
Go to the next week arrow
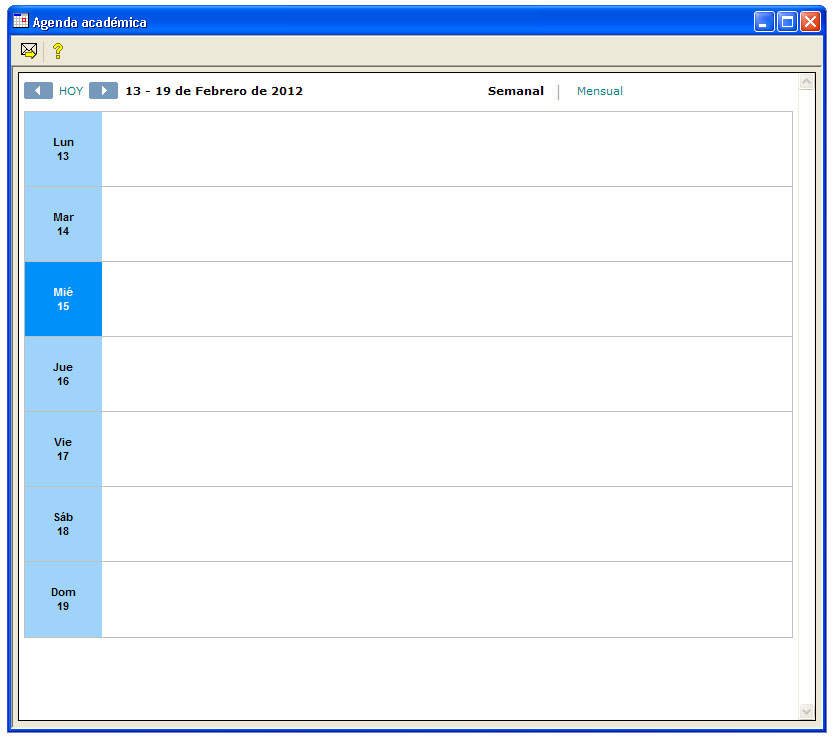(x=103, y=91)
